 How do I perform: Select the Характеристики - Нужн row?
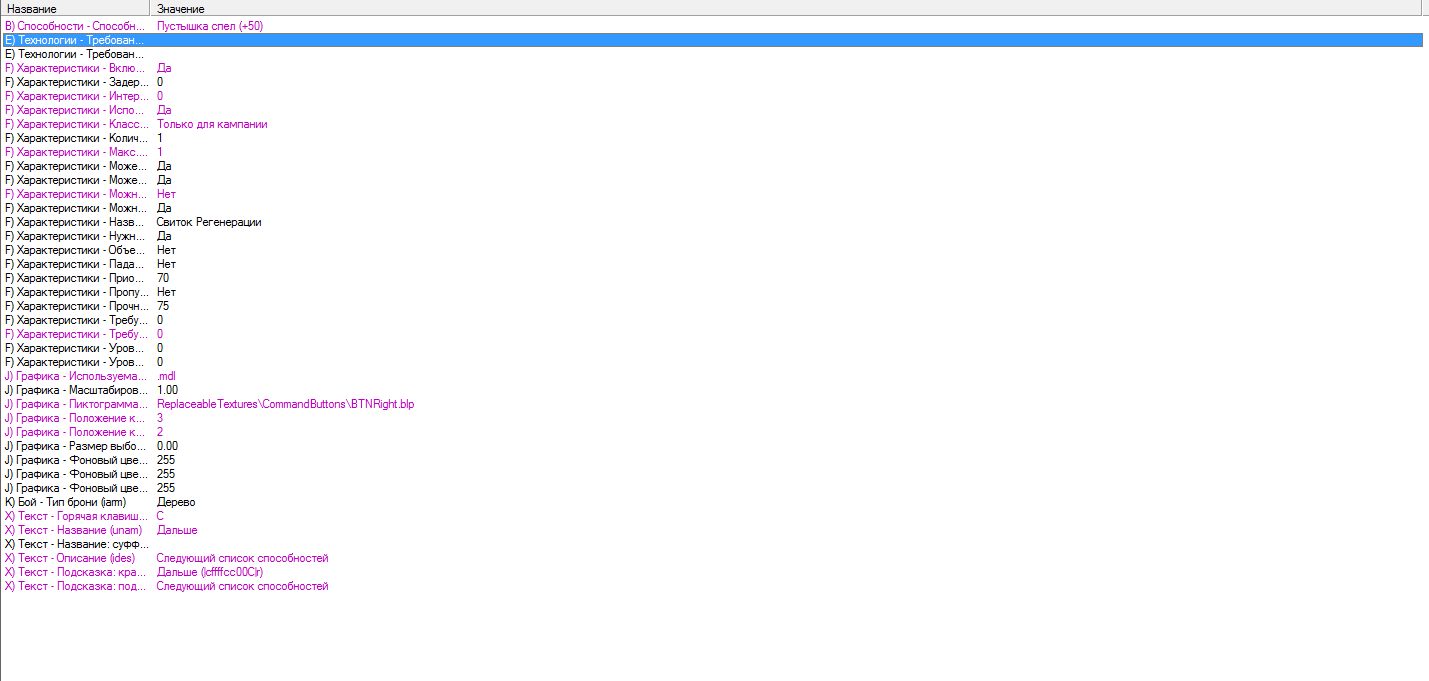point(712,236)
